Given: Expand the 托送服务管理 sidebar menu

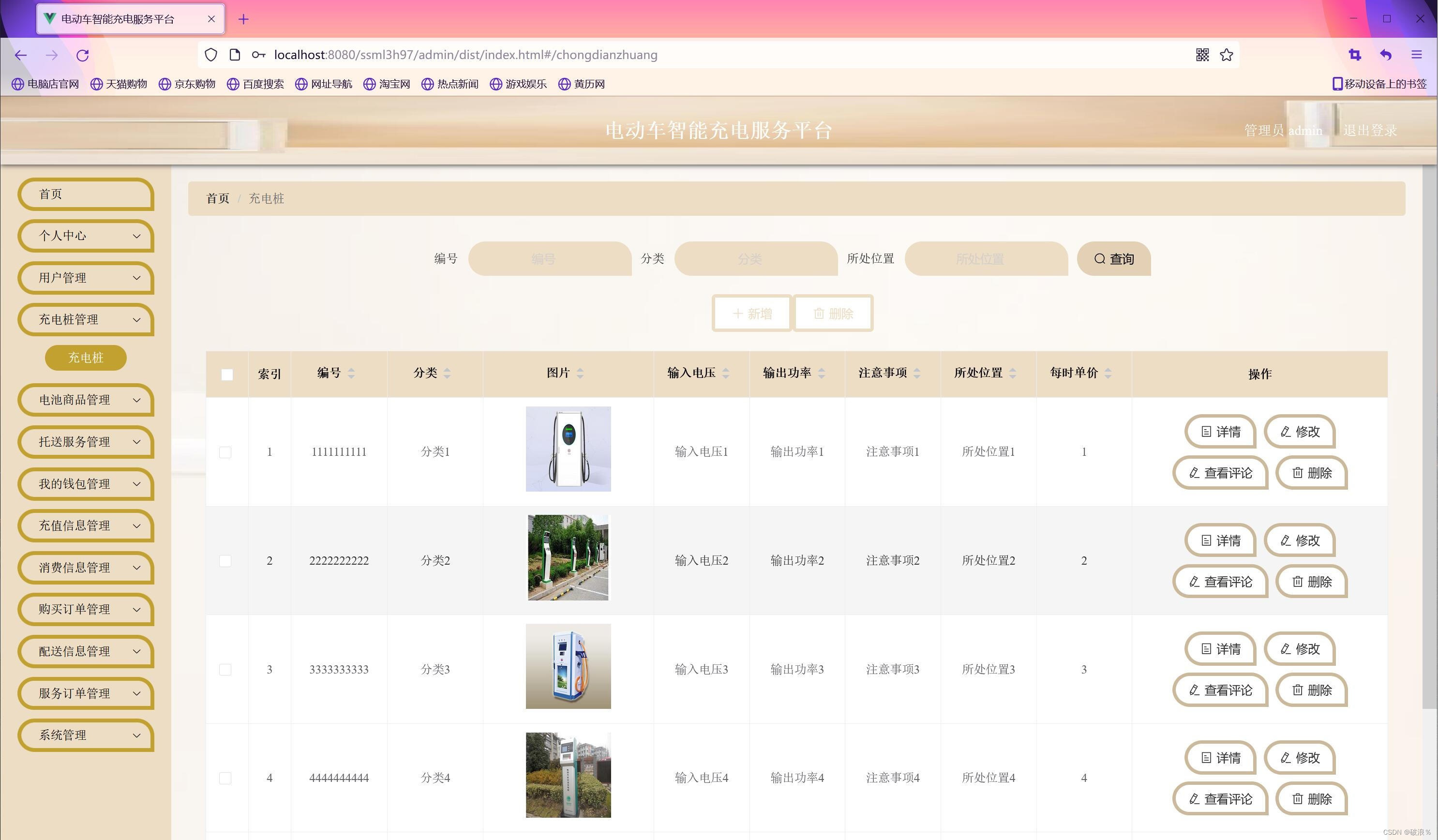Looking at the screenshot, I should click(86, 442).
